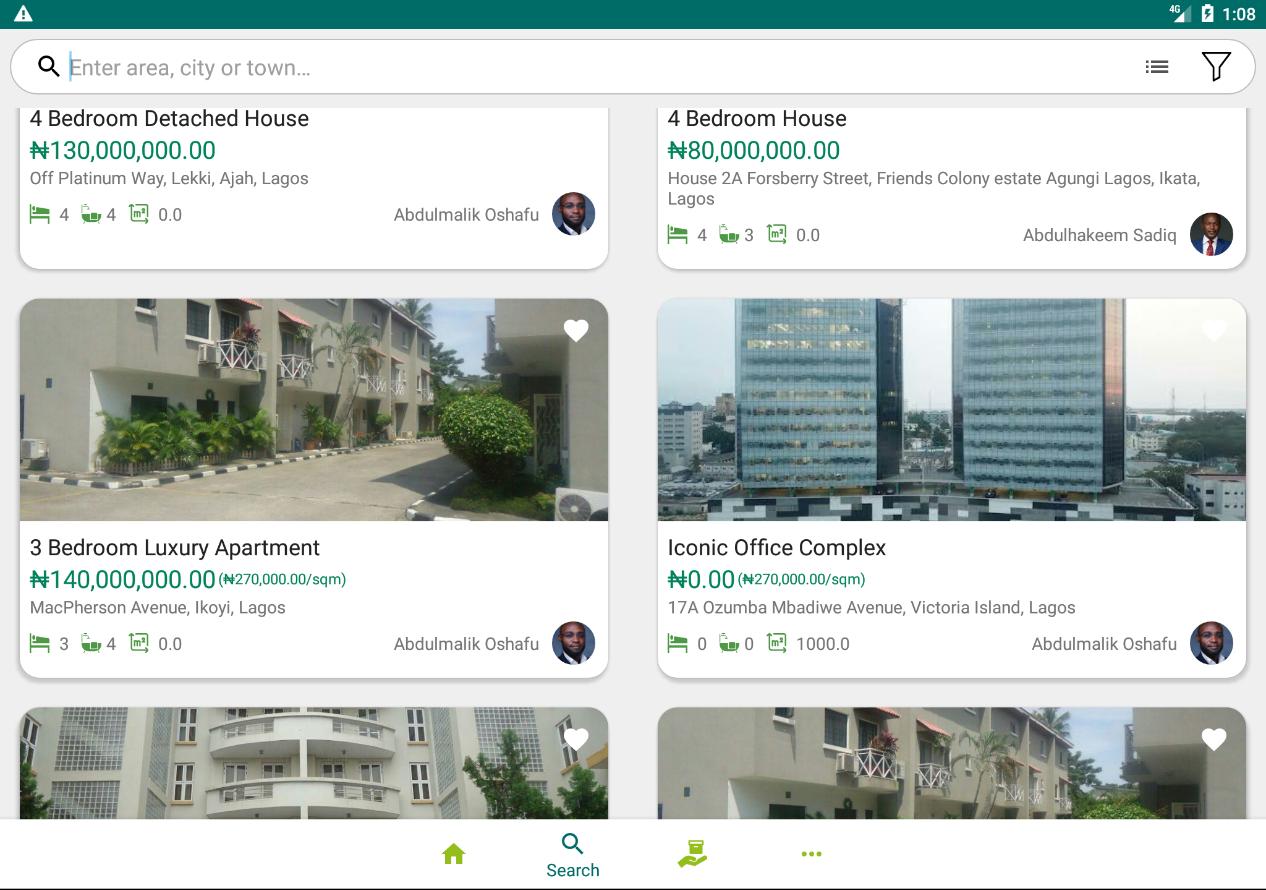Image resolution: width=1266 pixels, height=890 pixels.
Task: Focus the area, city or town search field
Action: (x=600, y=67)
